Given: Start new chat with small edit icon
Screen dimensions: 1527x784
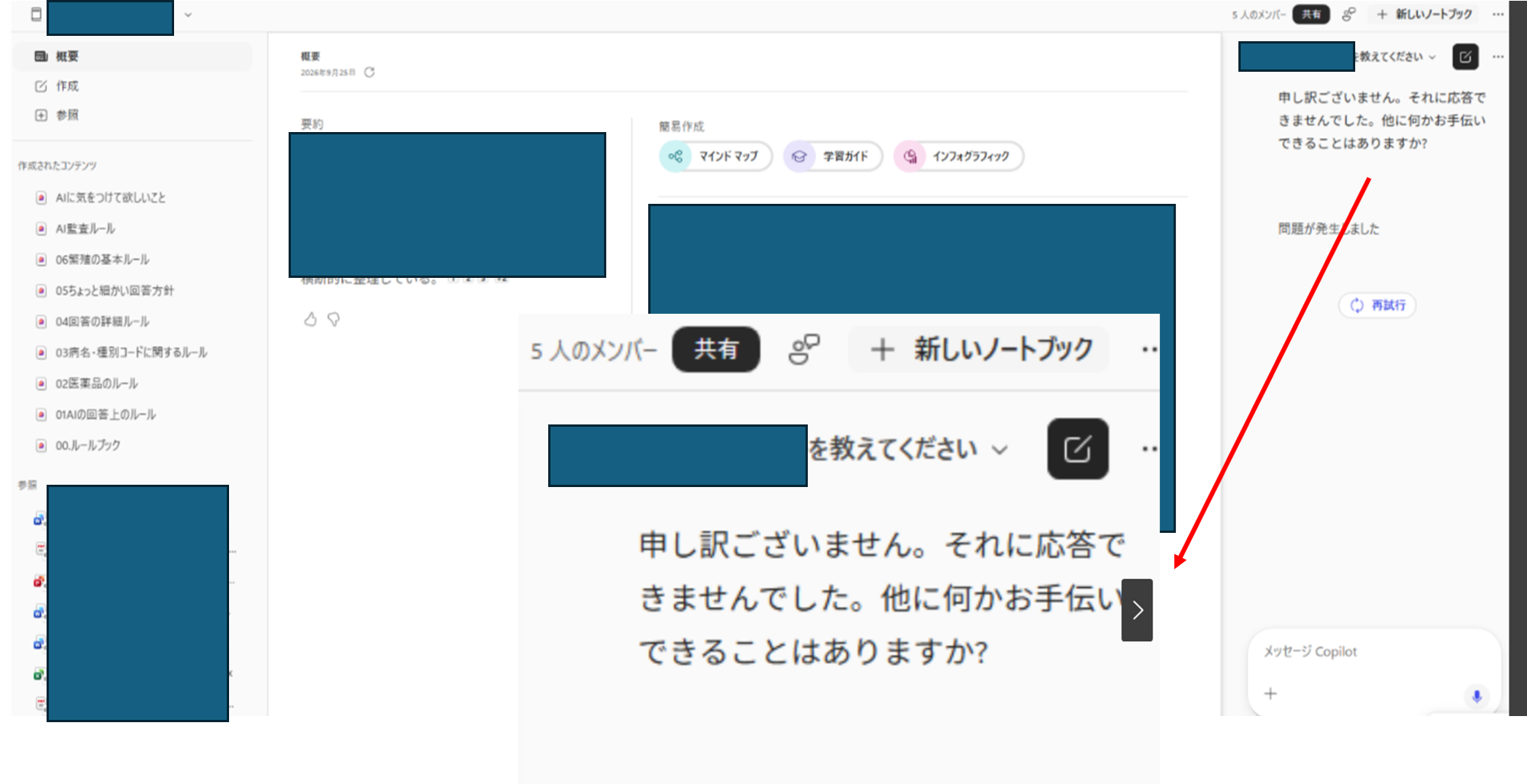Looking at the screenshot, I should click(1465, 56).
